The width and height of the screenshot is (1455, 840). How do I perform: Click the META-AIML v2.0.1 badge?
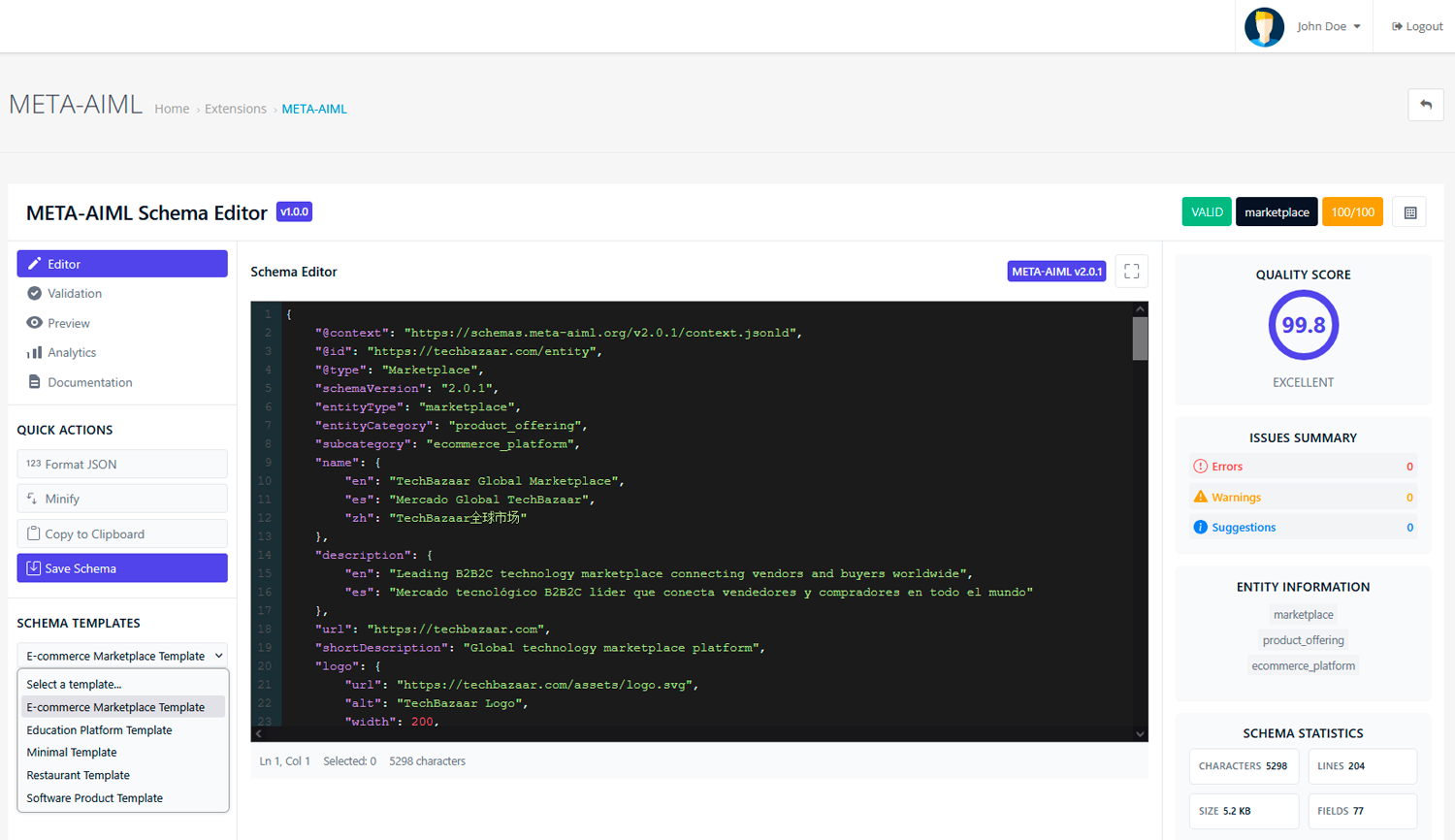[x=1056, y=272]
